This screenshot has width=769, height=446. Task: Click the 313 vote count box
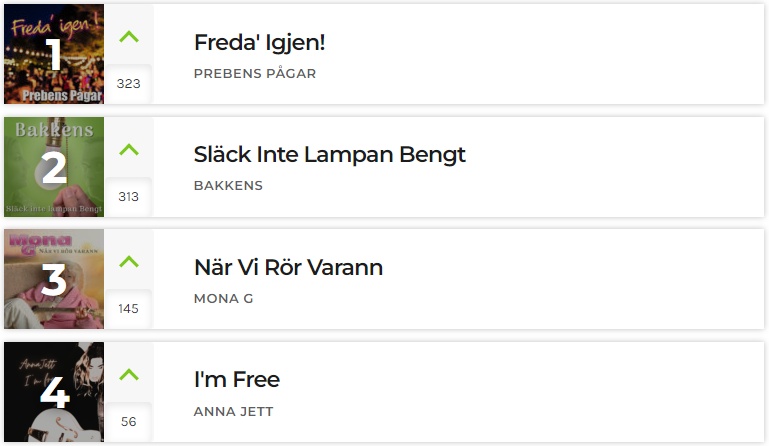(128, 197)
